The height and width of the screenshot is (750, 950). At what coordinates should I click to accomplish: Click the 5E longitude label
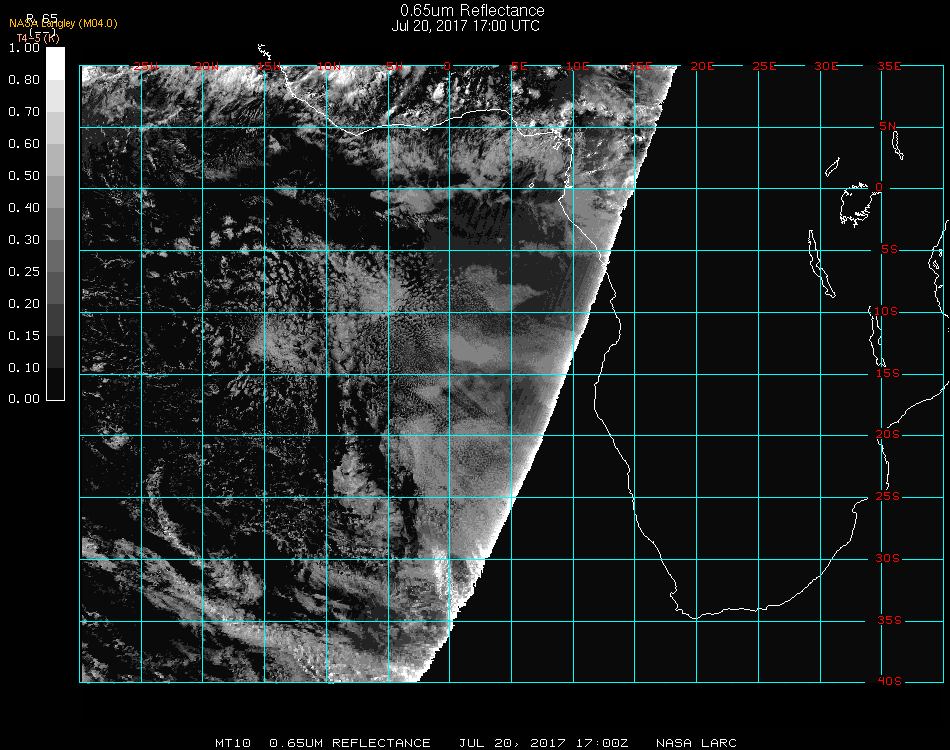[519, 66]
